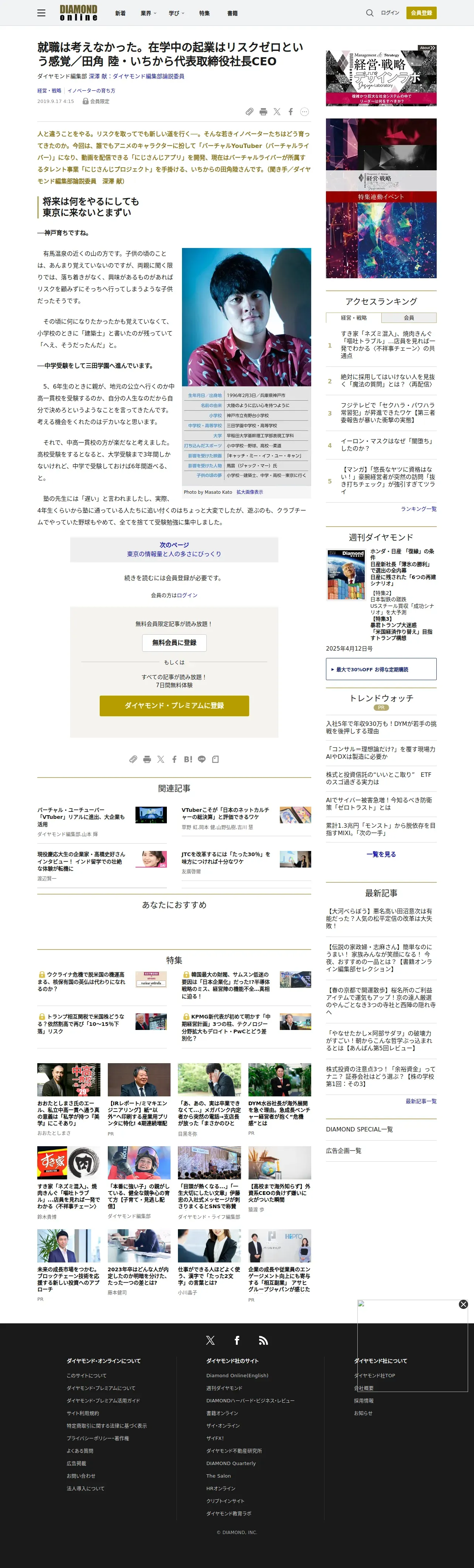Click 最大で30%OFF お得な定期購読 button
The height and width of the screenshot is (1568, 474).
381,669
